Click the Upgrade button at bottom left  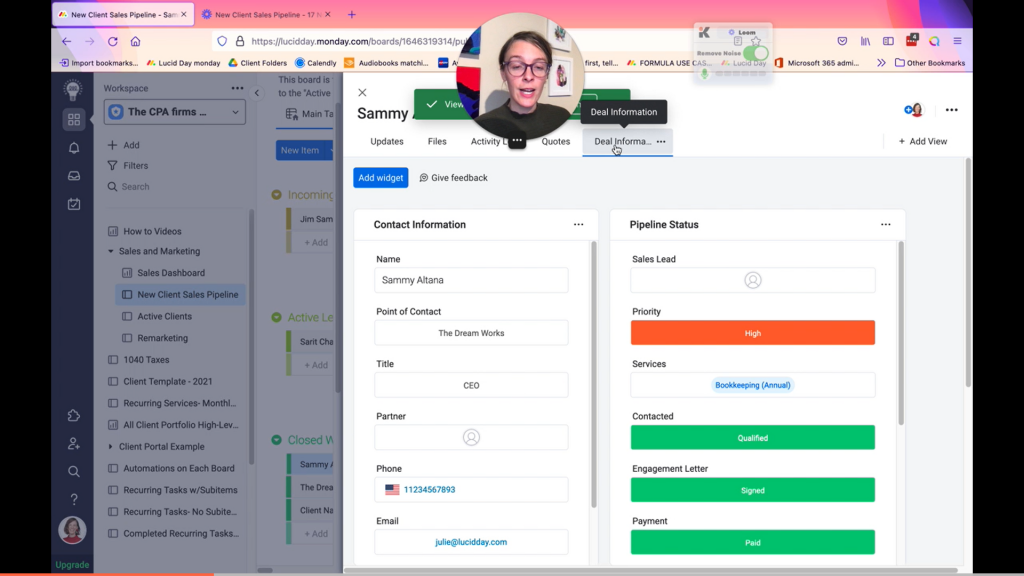72,565
